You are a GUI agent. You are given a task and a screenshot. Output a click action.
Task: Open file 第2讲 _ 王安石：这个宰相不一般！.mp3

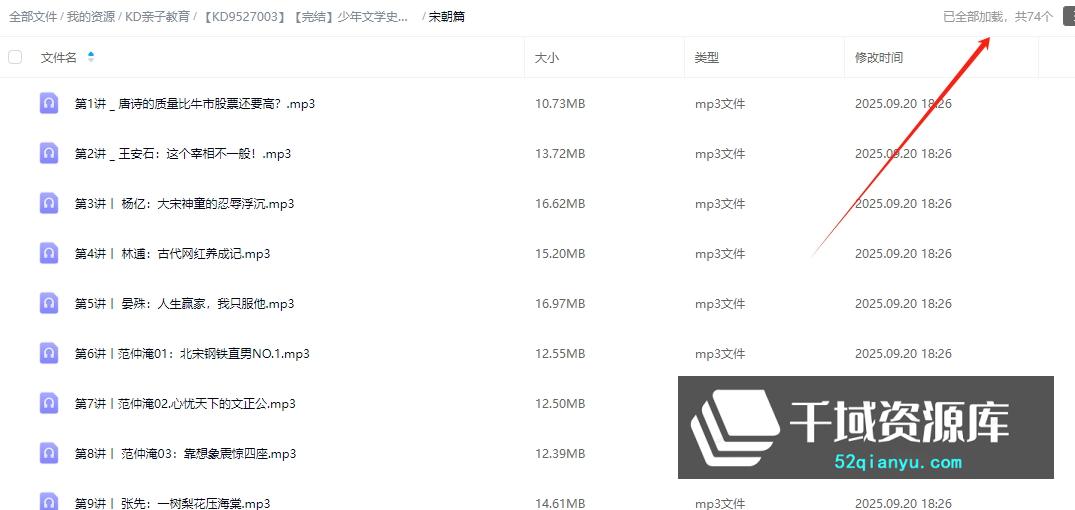click(x=182, y=154)
